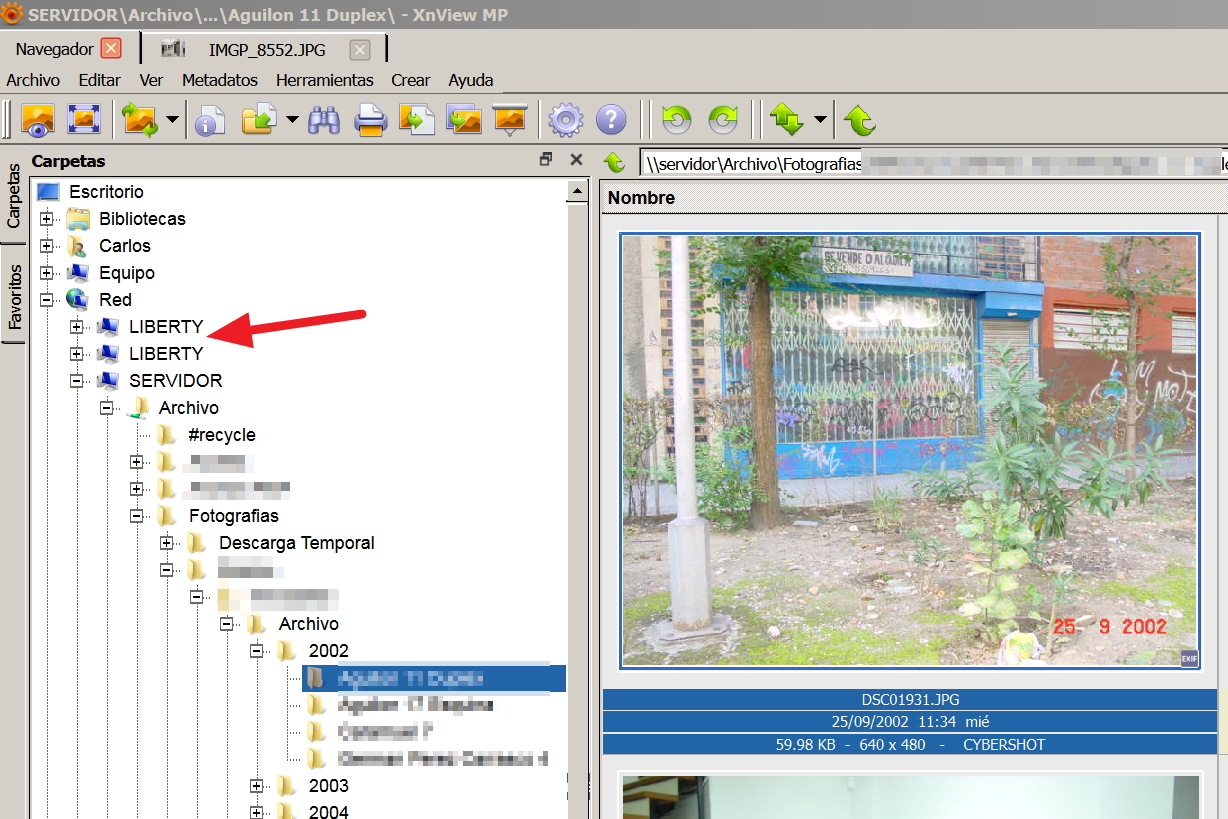Click the refresh folder icon with green arrows
Image resolution: width=1228 pixels, height=819 pixels.
coord(140,120)
